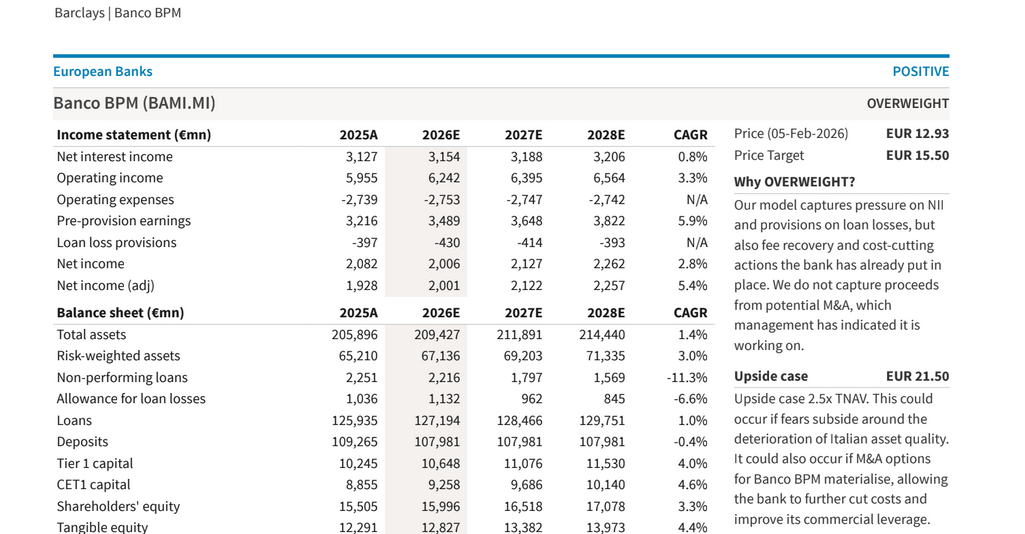Click the 'Tier 1 capital' row label
This screenshot has height=534, width=1025.
coord(95,463)
